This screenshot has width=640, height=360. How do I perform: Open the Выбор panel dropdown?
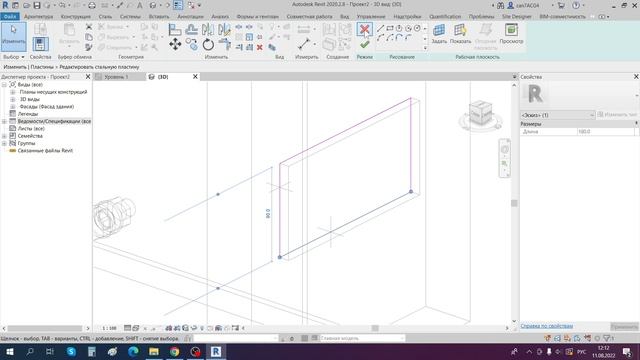pos(13,57)
